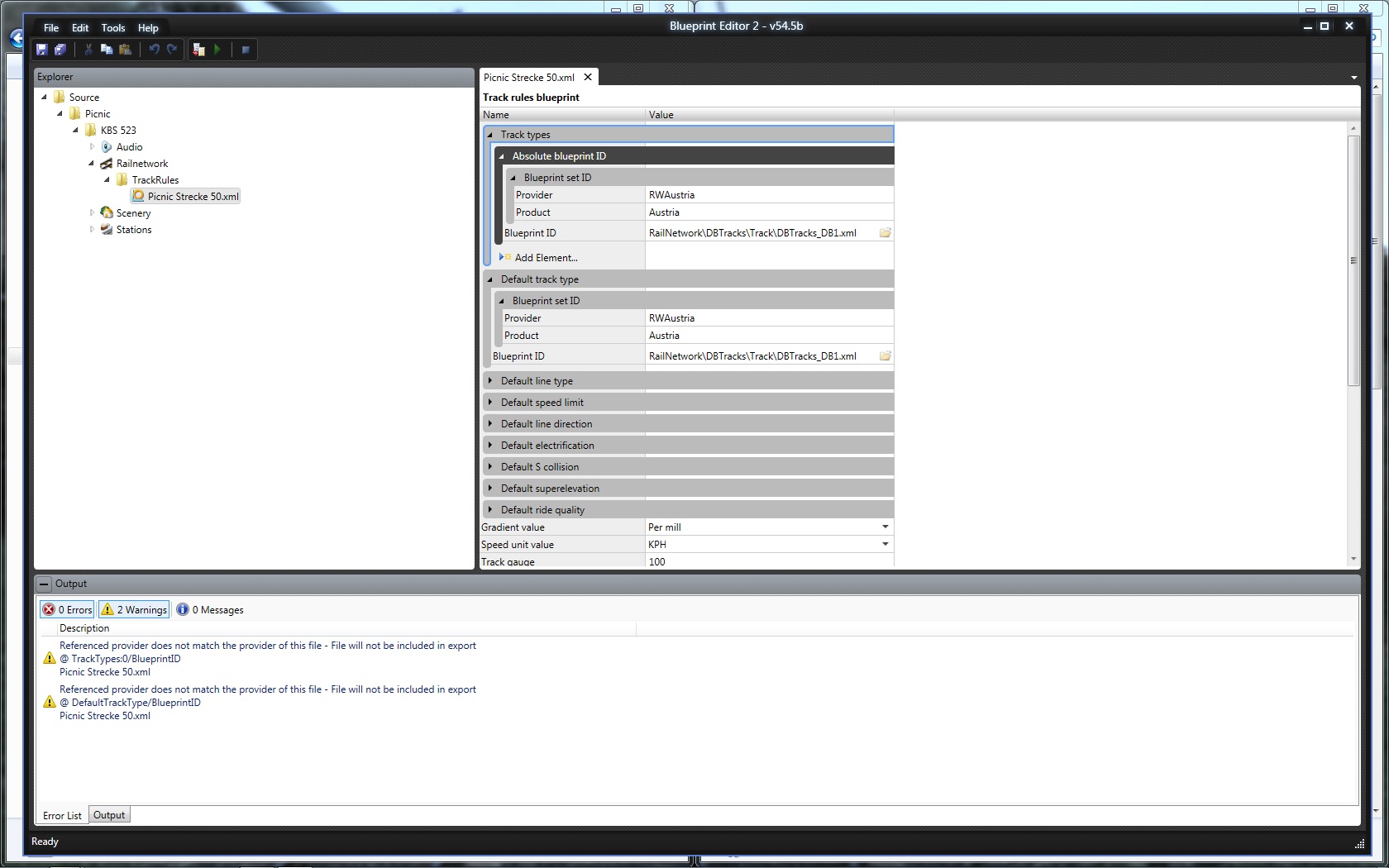1389x868 pixels.
Task: Collapse the Railnetwork tree node arrow
Action: (x=91, y=163)
